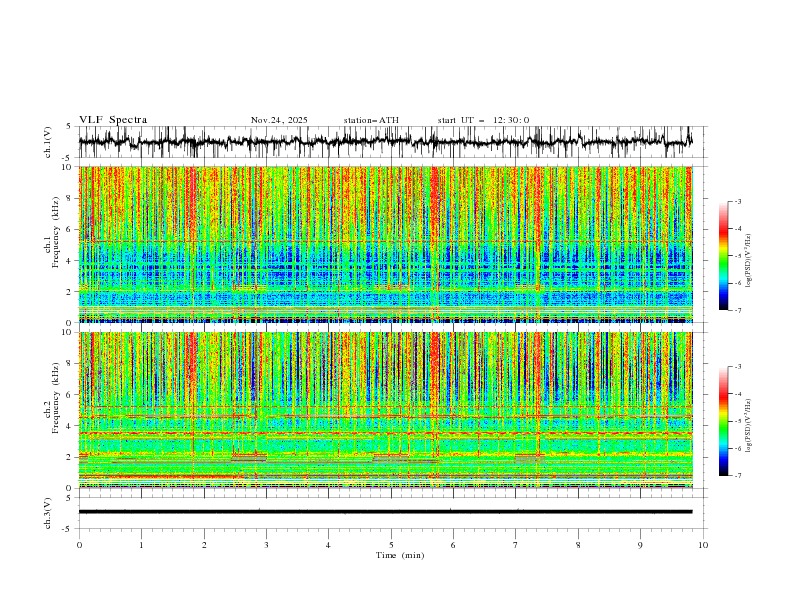Image resolution: width=792 pixels, height=612 pixels.
Task: Click the log(PSD) label beside ch.2 color bar
Action: pyautogui.click(x=748, y=426)
